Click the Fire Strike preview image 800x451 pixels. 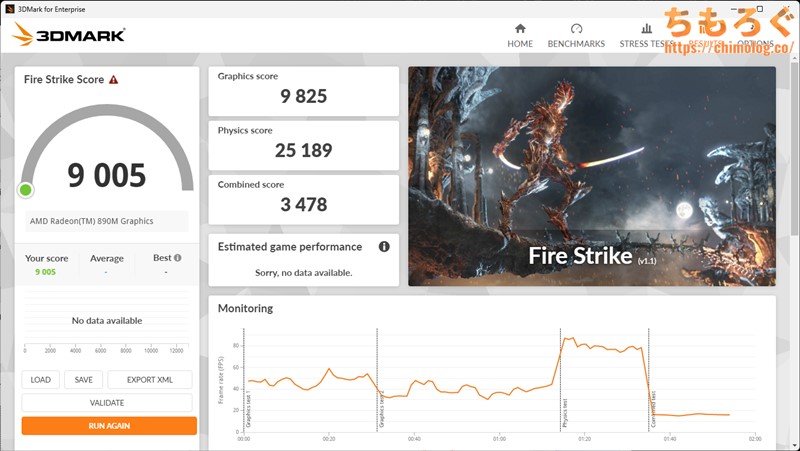(x=591, y=176)
